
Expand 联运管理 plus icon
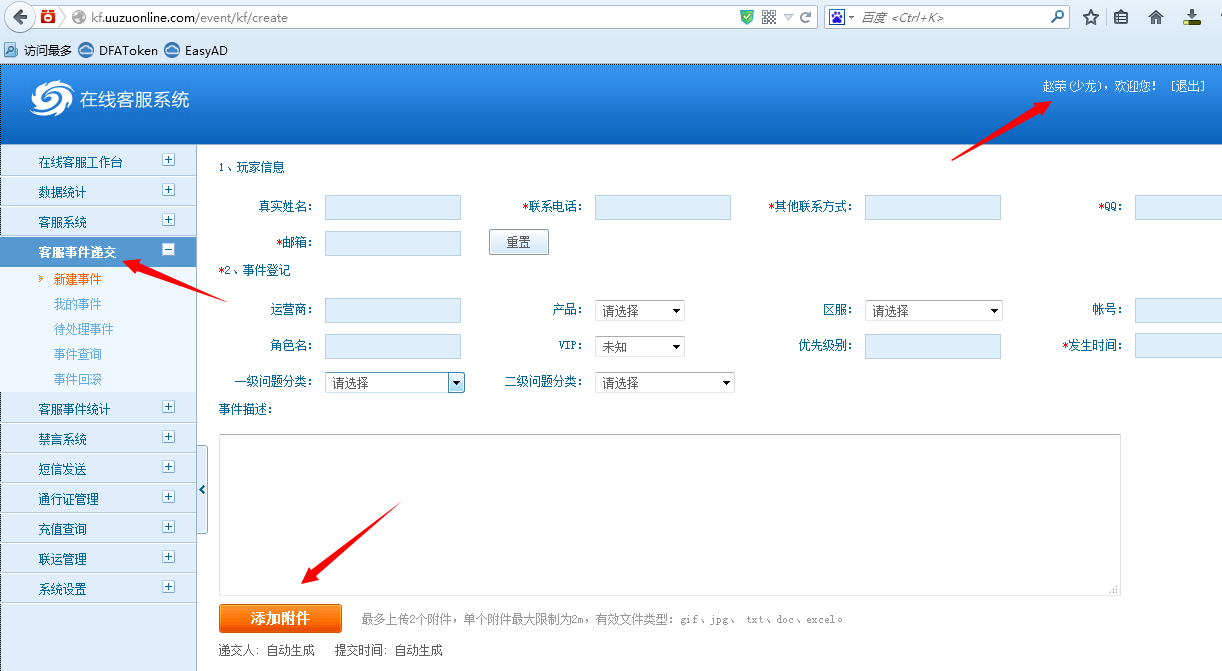pyautogui.click(x=168, y=557)
